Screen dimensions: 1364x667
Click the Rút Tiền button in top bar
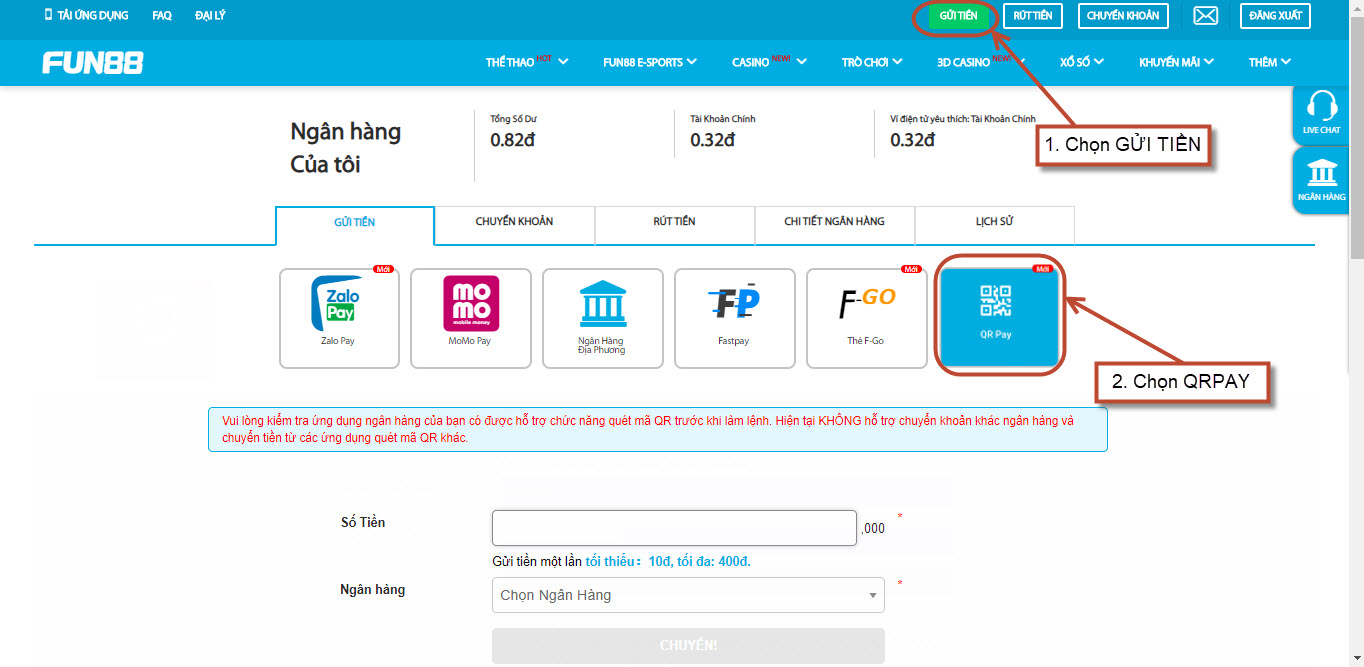pyautogui.click(x=1033, y=16)
